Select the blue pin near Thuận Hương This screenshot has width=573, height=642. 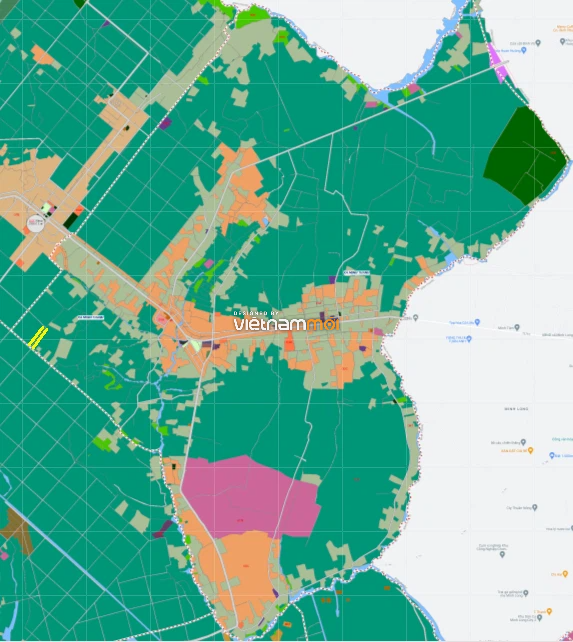click(523, 50)
